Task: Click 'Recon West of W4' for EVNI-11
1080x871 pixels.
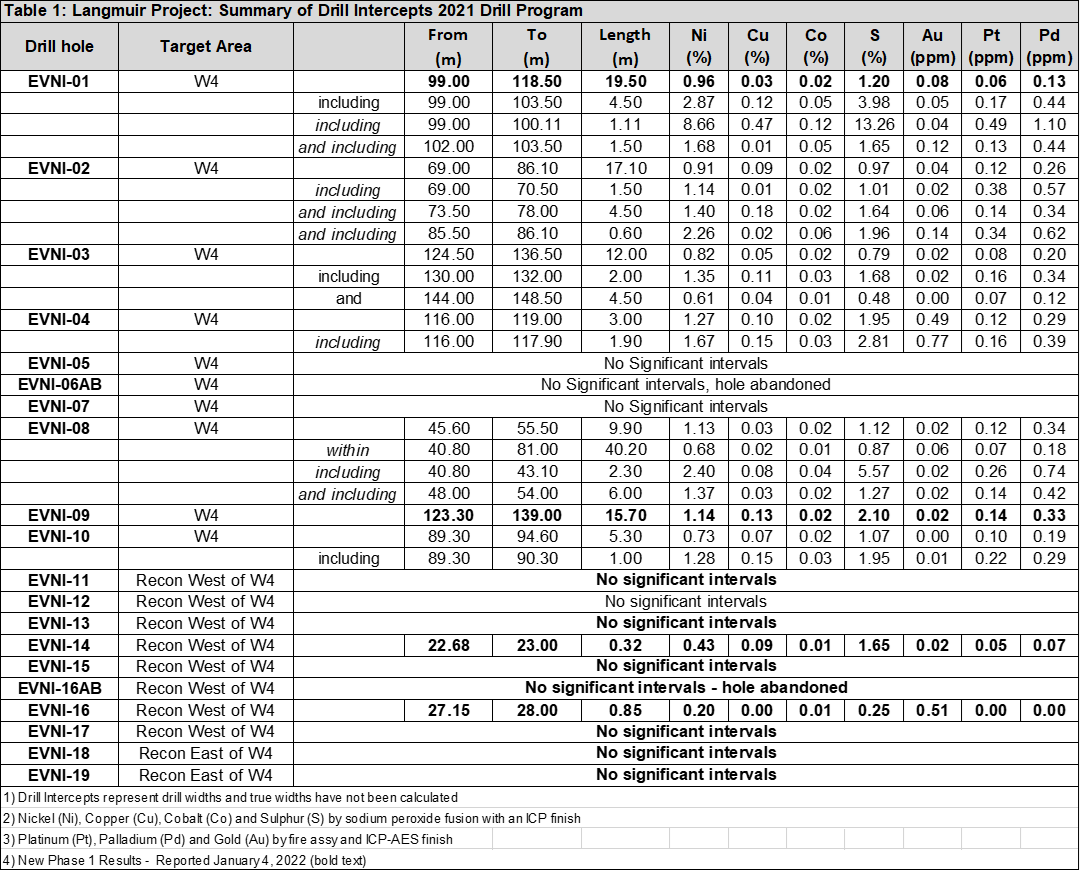Action: click(205, 580)
